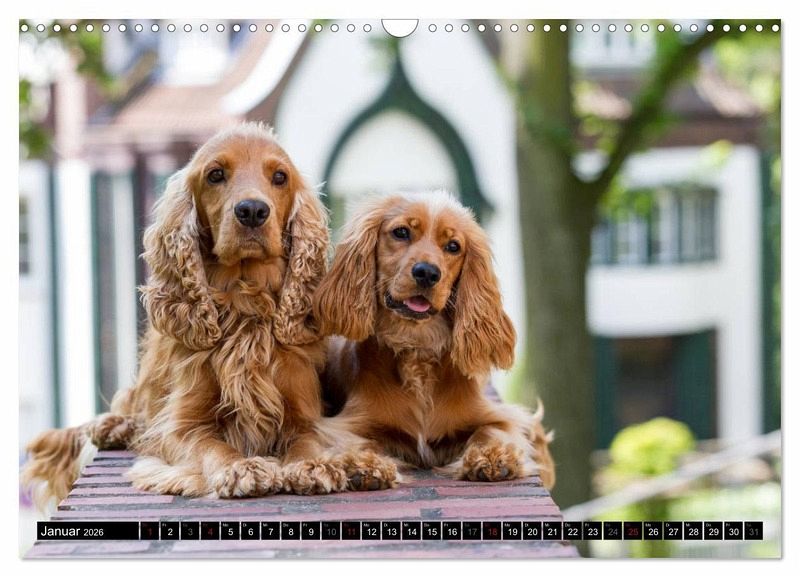Select day 1 in the calendar strip
The height and width of the screenshot is (577, 800).
pyautogui.click(x=150, y=531)
